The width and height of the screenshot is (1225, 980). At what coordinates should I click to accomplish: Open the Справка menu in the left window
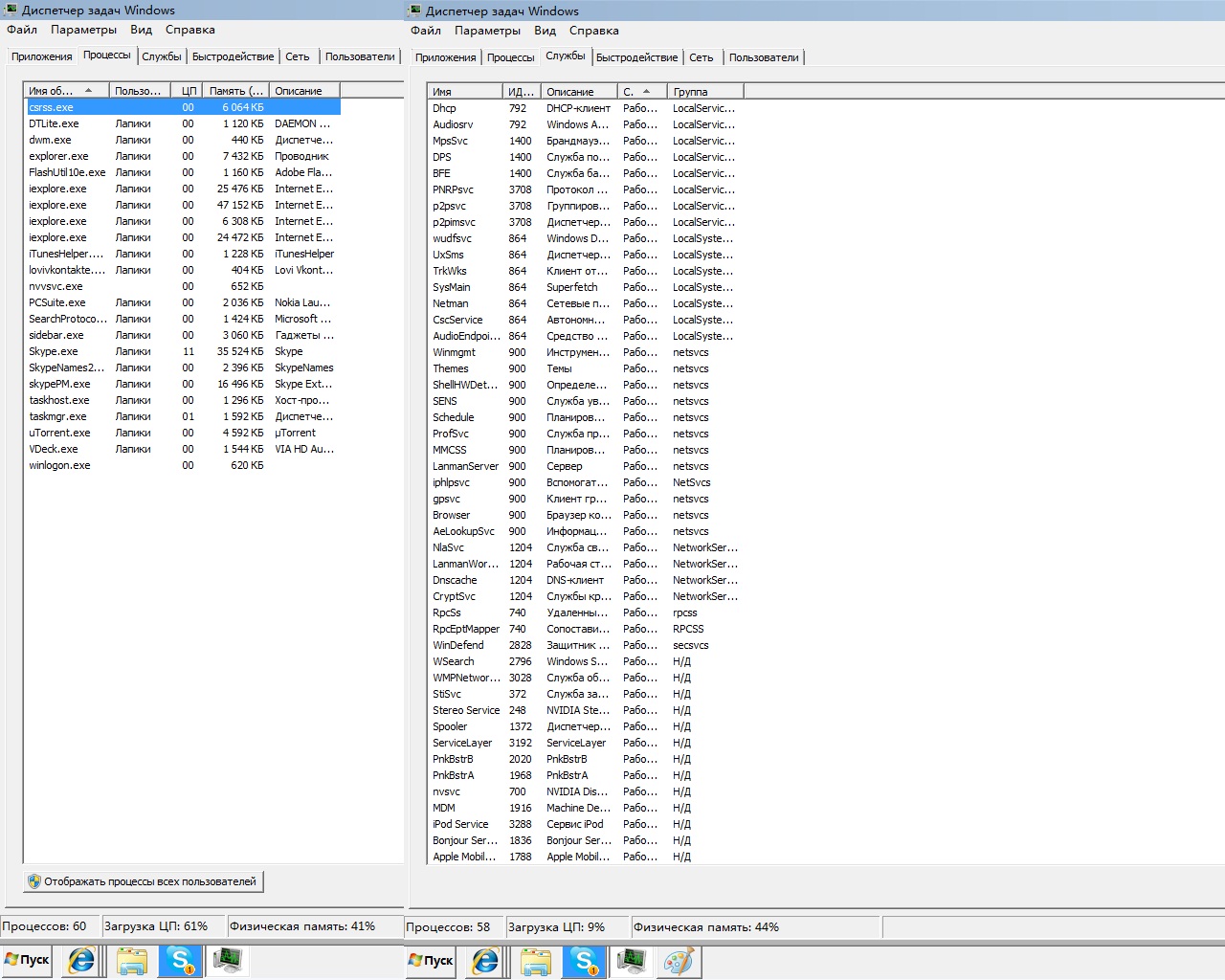coord(189,30)
